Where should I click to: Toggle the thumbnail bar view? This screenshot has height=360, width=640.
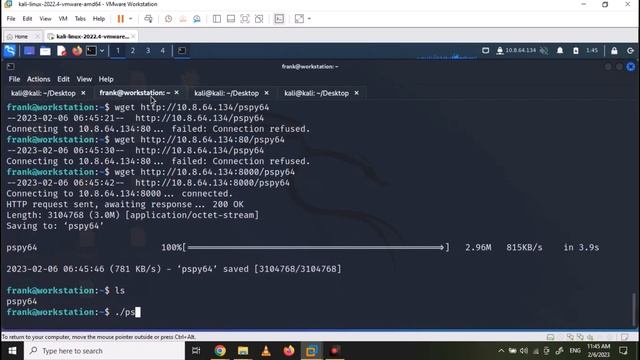pyautogui.click(x=231, y=19)
